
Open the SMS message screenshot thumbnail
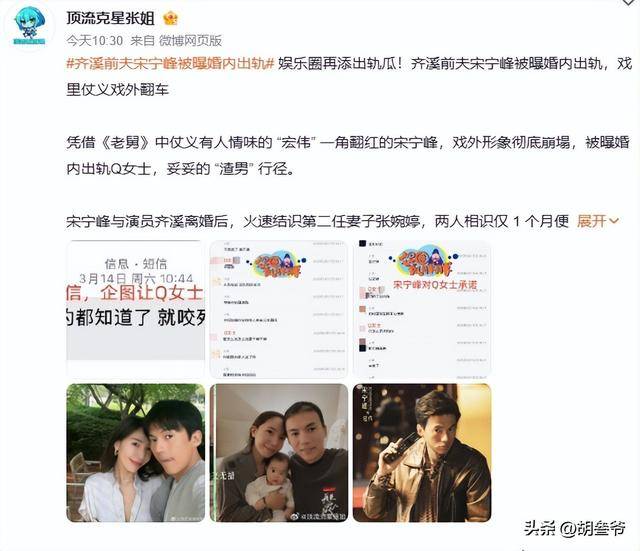[x=136, y=309]
